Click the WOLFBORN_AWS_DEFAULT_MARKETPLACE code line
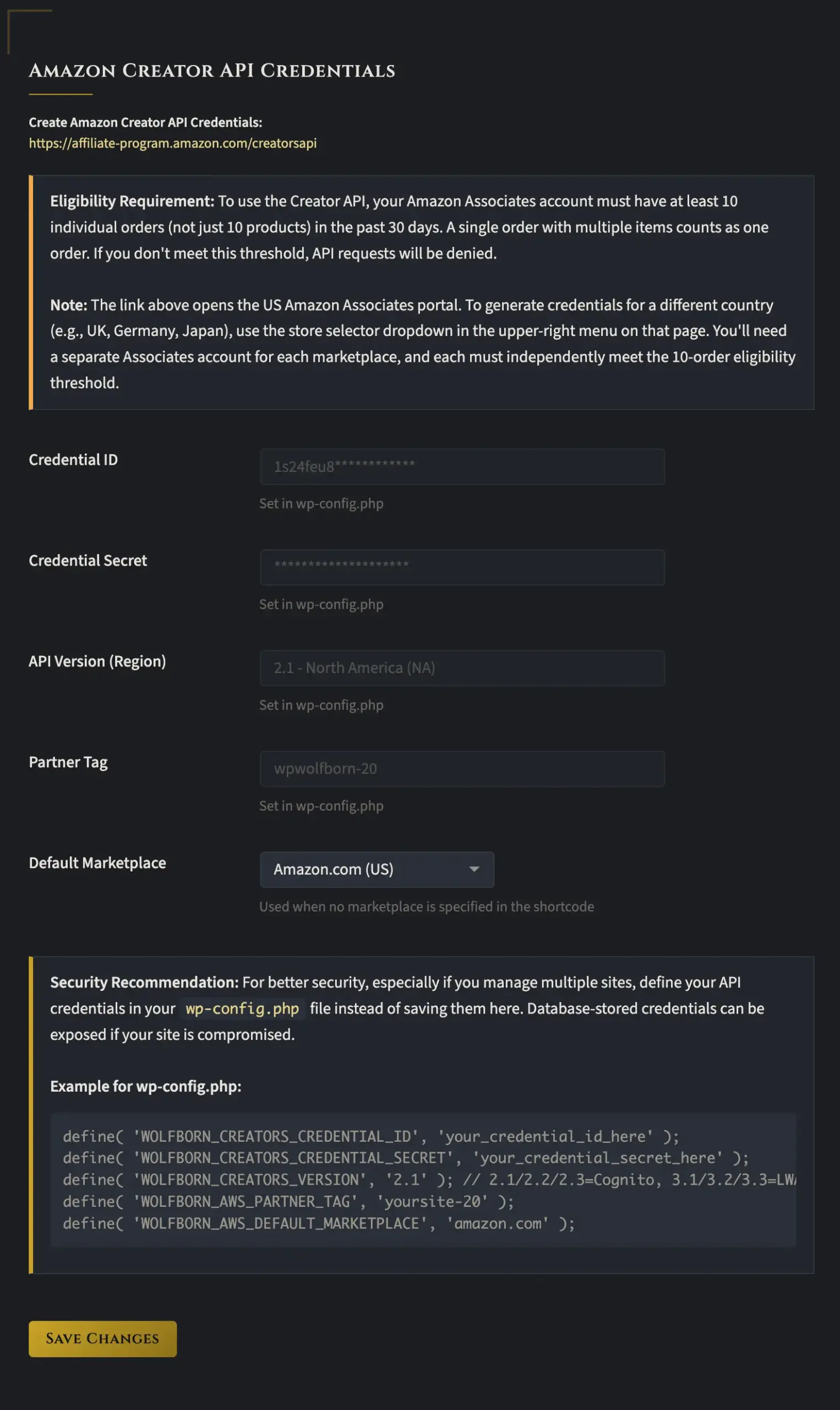Viewport: 840px width, 1410px height. 319,1224
